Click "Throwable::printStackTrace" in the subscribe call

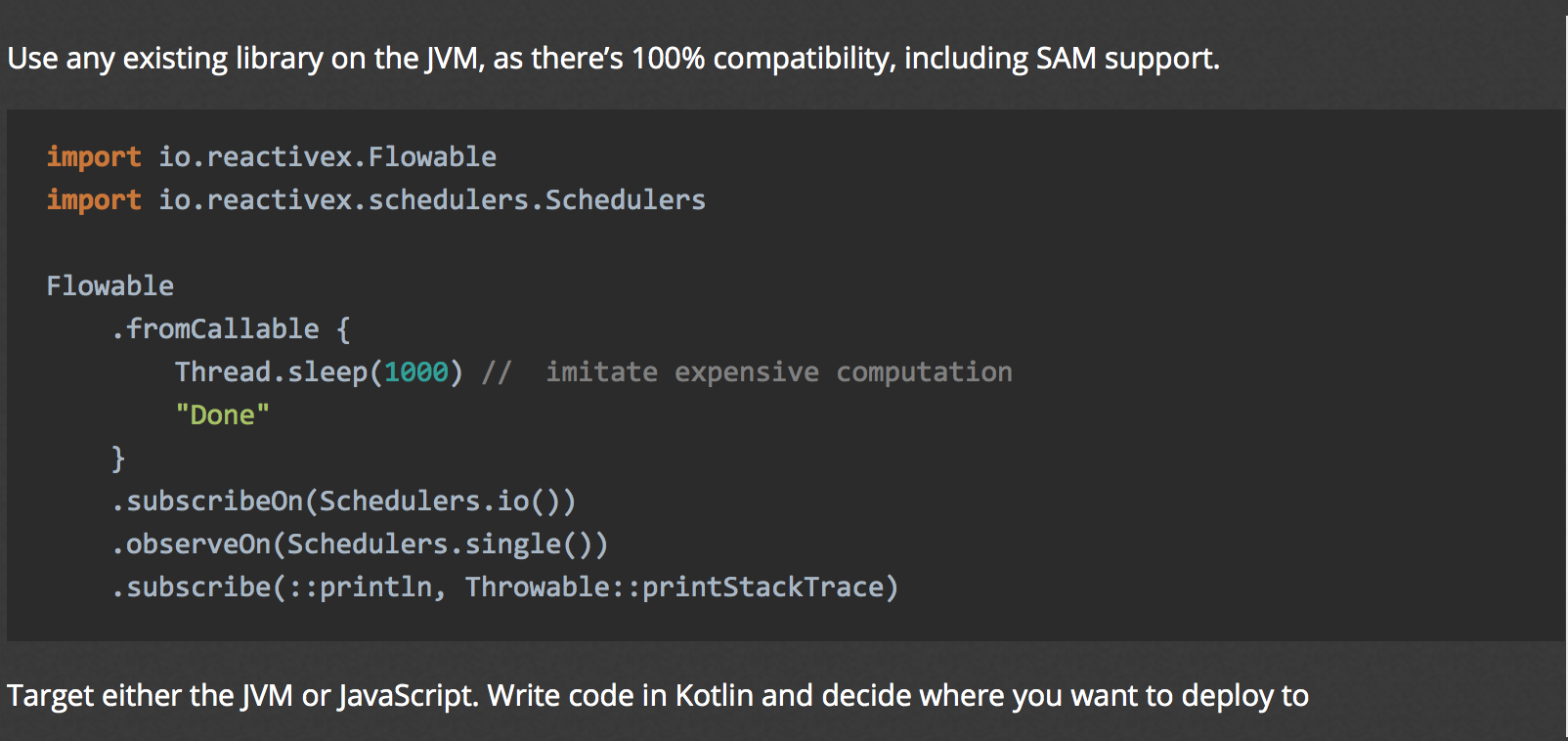[x=675, y=587]
